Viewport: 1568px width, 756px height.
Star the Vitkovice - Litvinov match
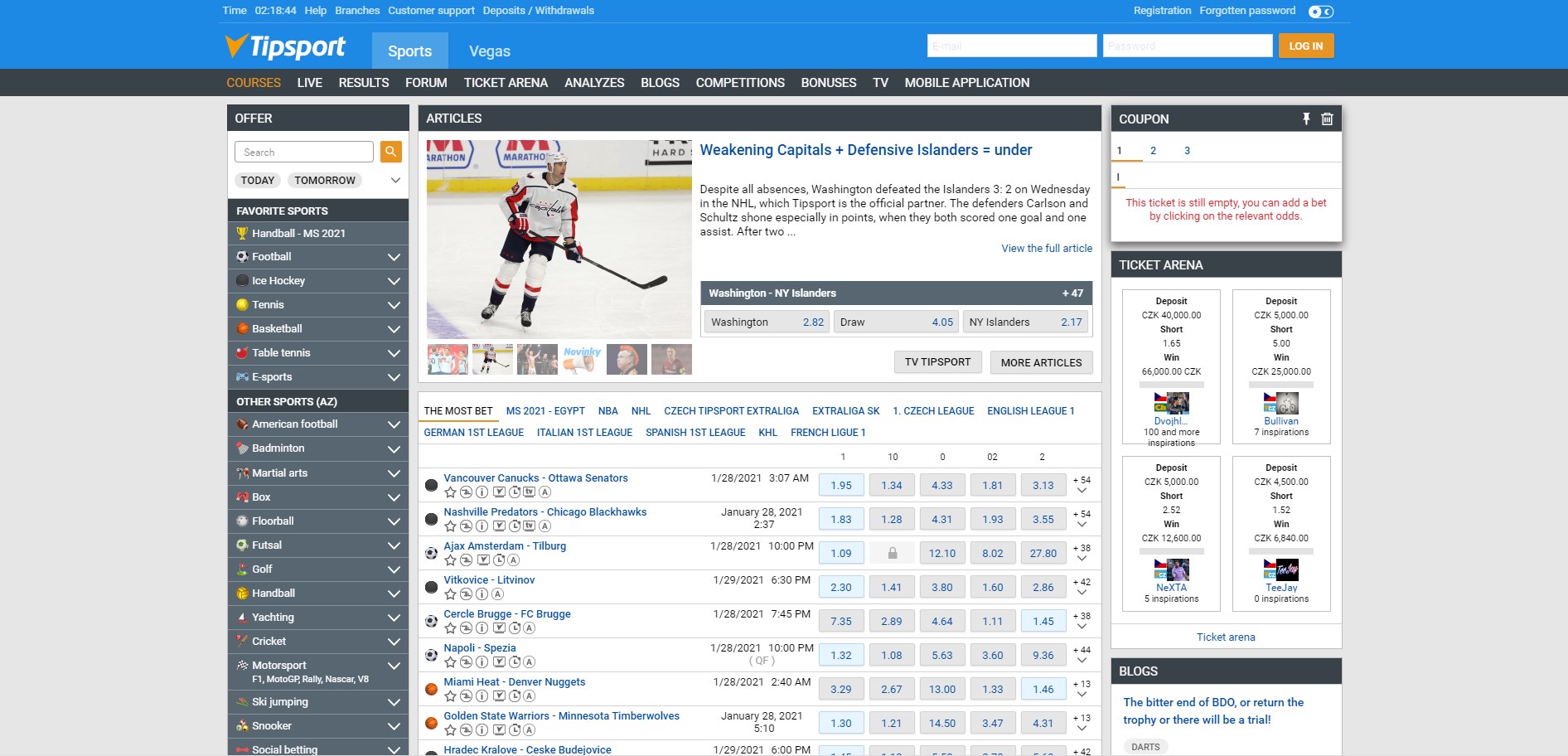(x=450, y=594)
